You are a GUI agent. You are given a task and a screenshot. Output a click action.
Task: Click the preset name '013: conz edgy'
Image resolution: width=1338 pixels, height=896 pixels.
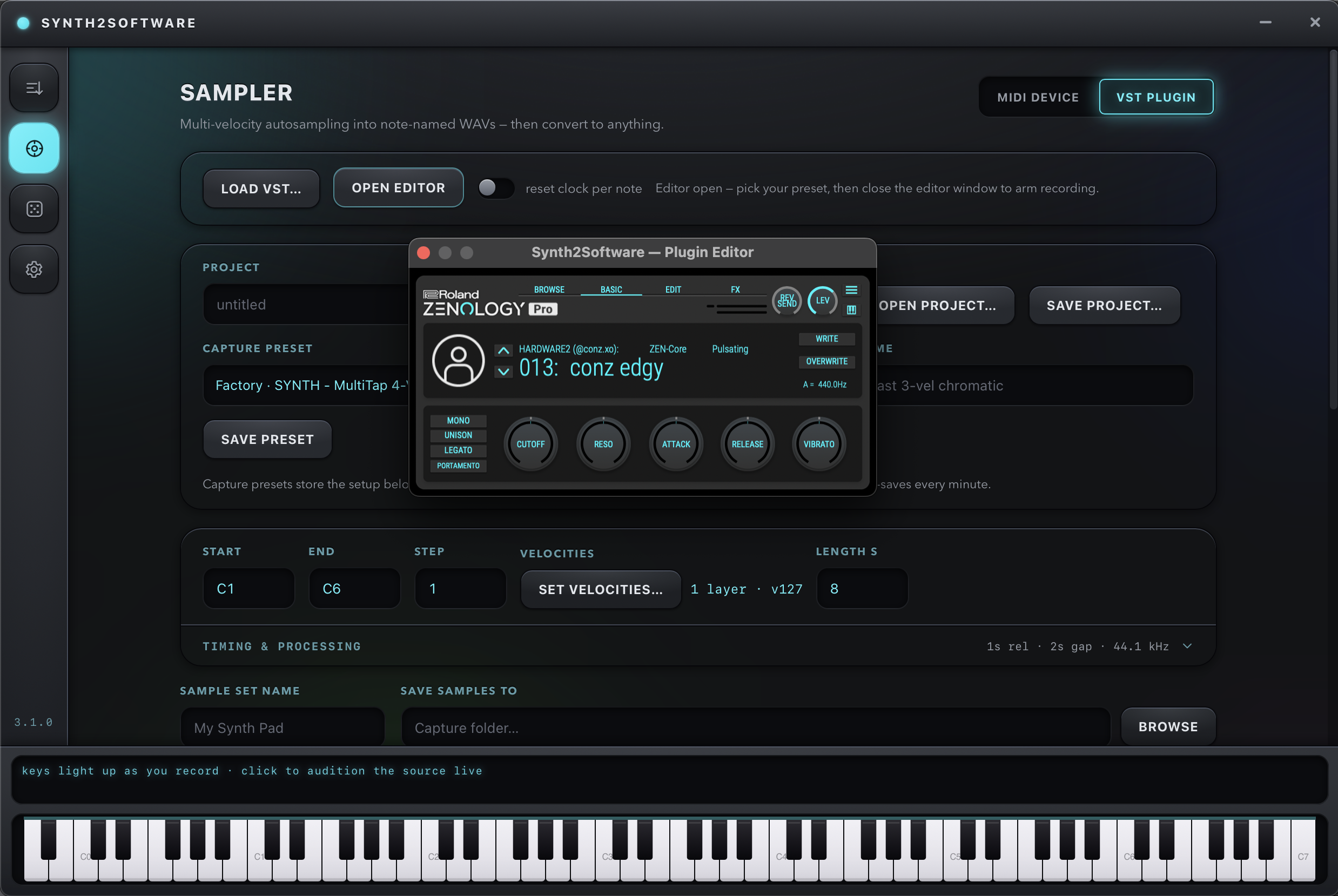coord(591,368)
